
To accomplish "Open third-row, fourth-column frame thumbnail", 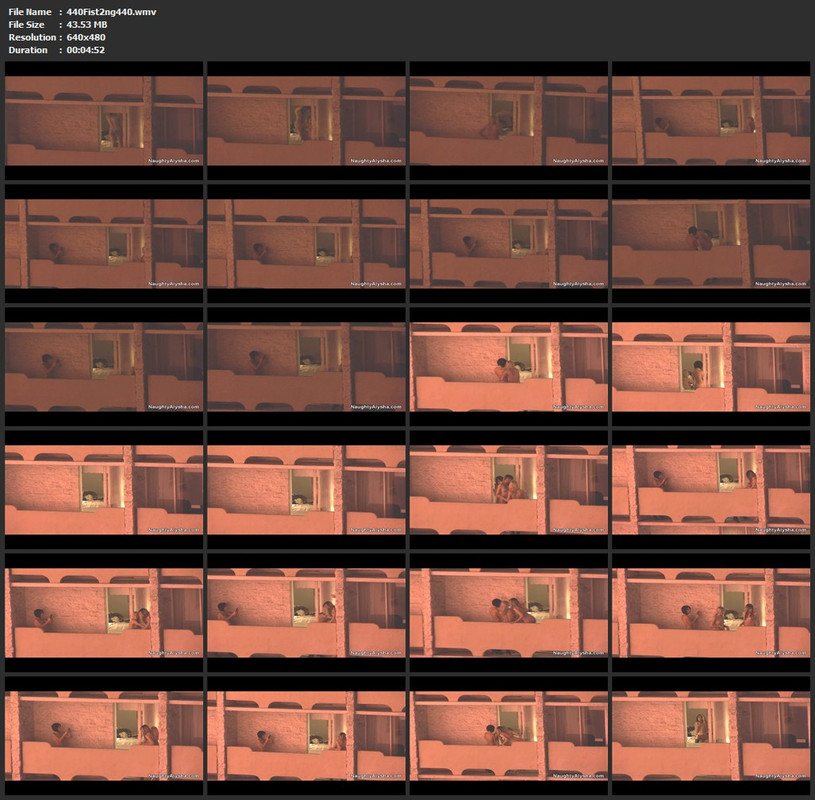I will [711, 367].
